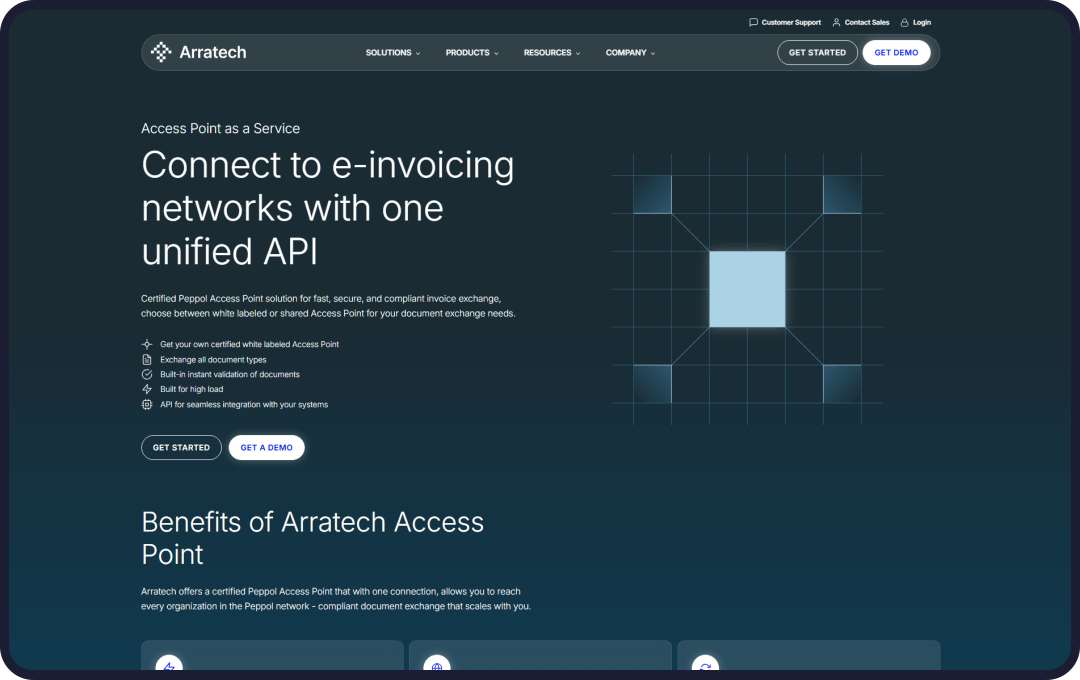
Task: Expand the Company dropdown chevron
Action: tap(653, 53)
